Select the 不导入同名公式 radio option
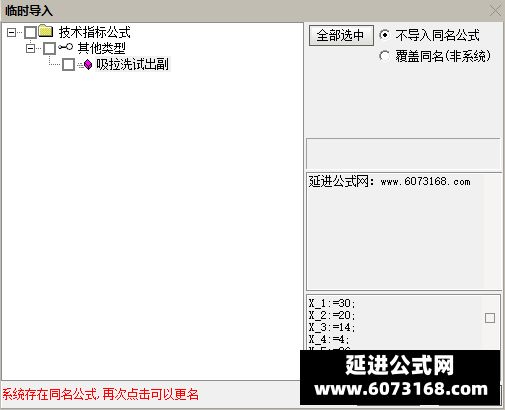Screen dimensions: 505x410 384,35
